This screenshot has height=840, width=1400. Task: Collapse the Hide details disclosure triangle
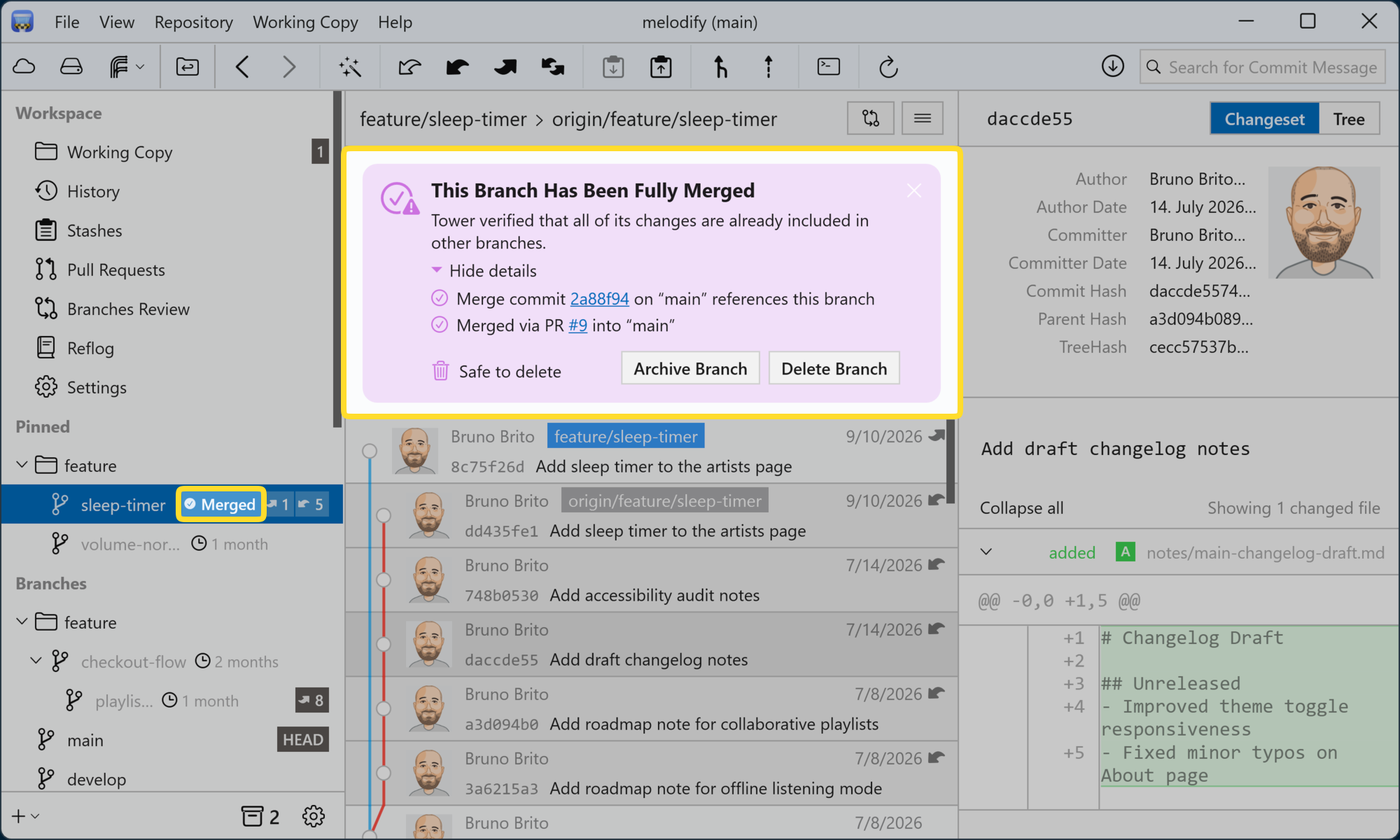(x=437, y=270)
